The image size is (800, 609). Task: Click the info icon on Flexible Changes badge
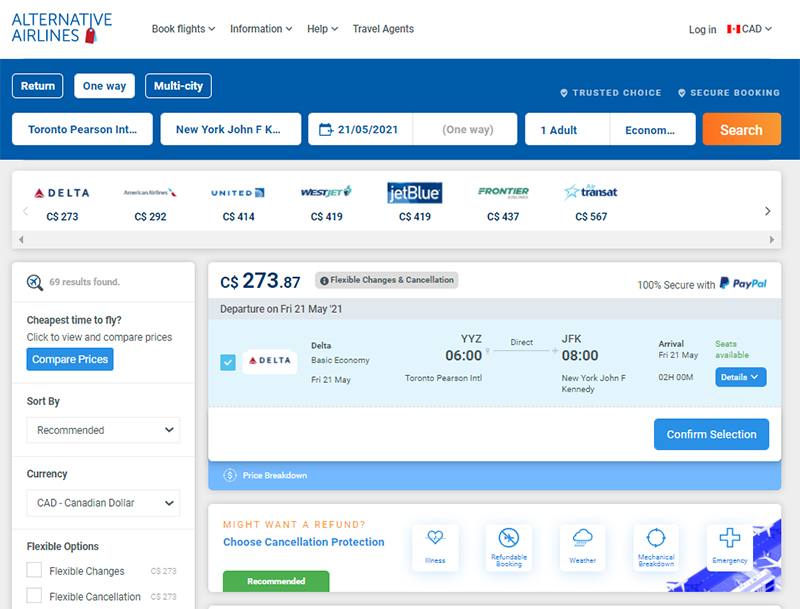(324, 281)
